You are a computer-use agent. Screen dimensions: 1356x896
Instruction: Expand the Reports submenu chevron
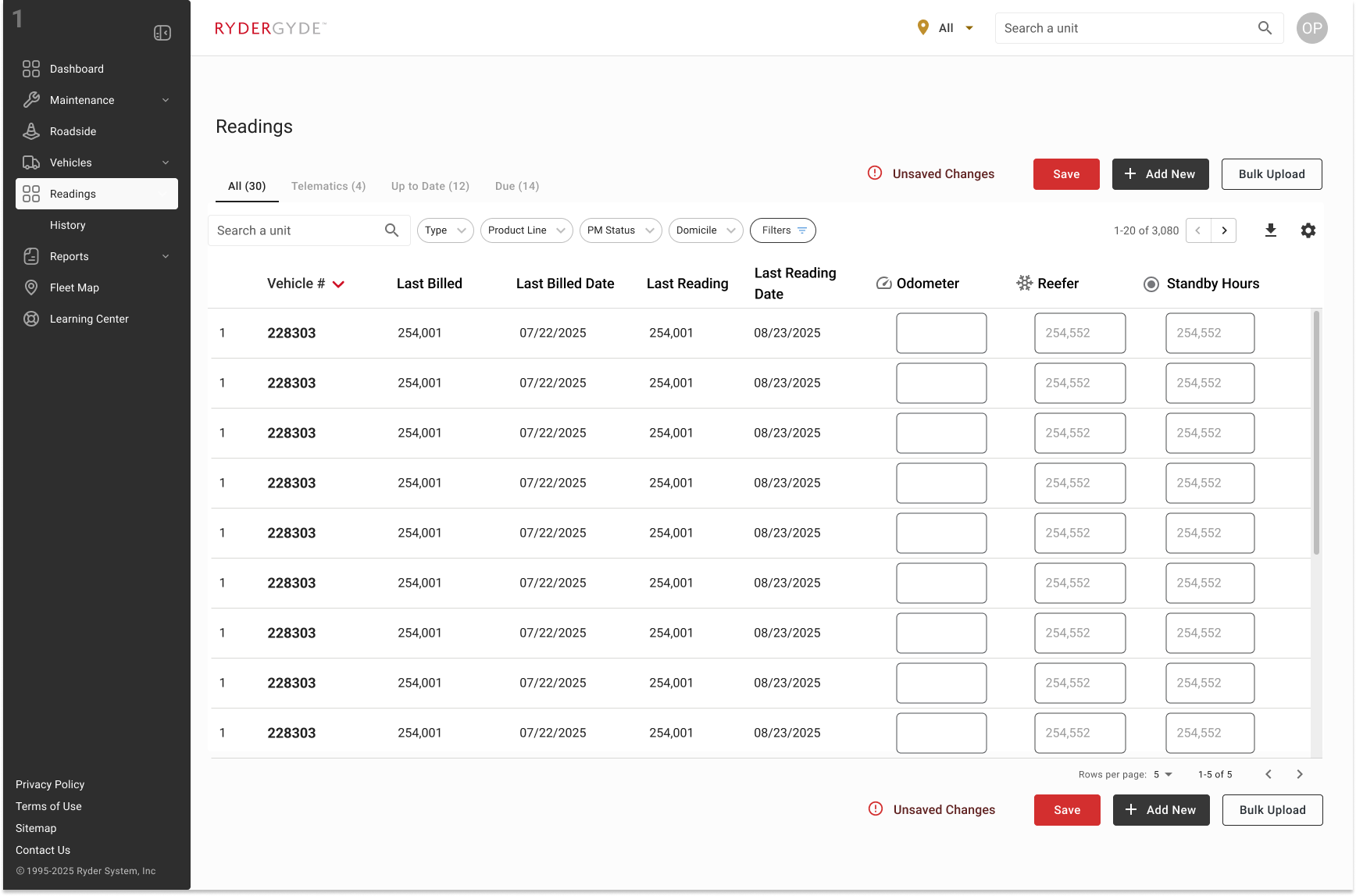(166, 256)
